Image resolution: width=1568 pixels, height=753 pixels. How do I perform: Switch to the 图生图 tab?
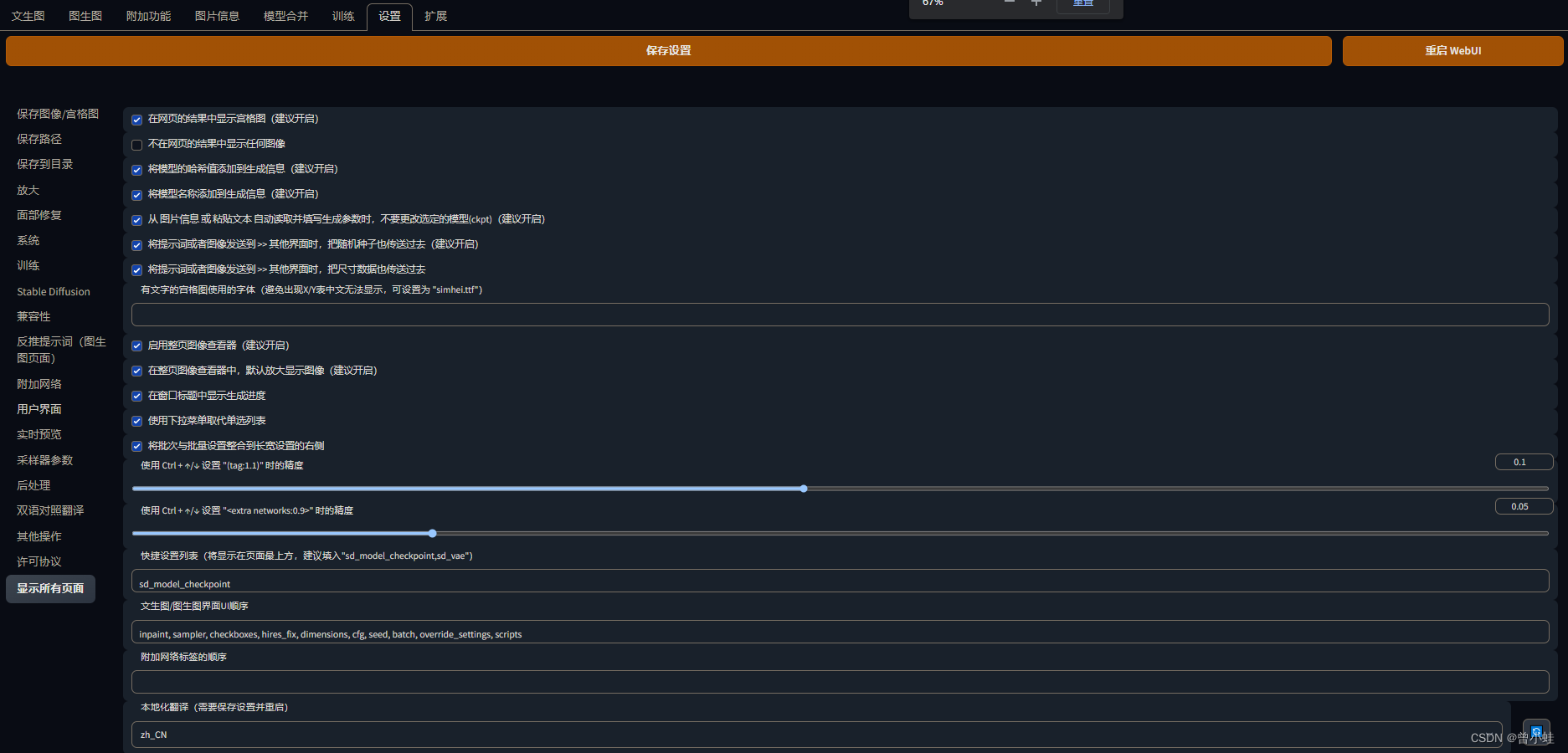[x=85, y=16]
